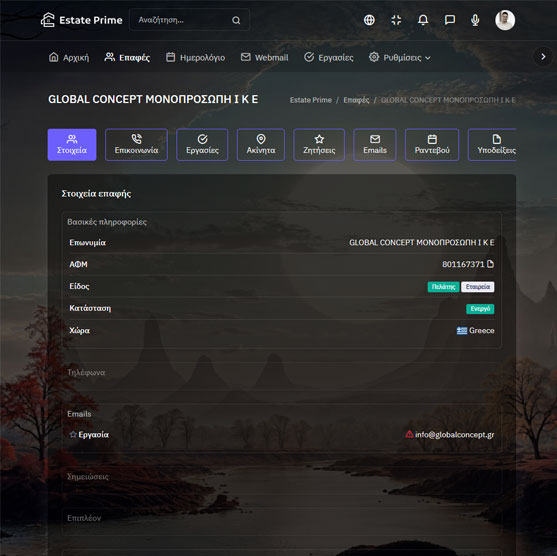Viewport: 557px width, 556px height.
Task: Click the star icon next to Εργασία
Action: point(73,434)
